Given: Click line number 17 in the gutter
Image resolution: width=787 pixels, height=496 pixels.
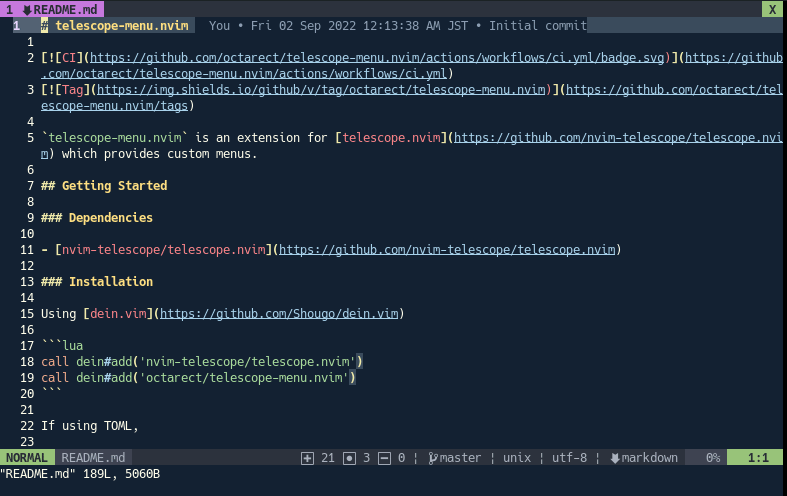Looking at the screenshot, I should tap(27, 345).
